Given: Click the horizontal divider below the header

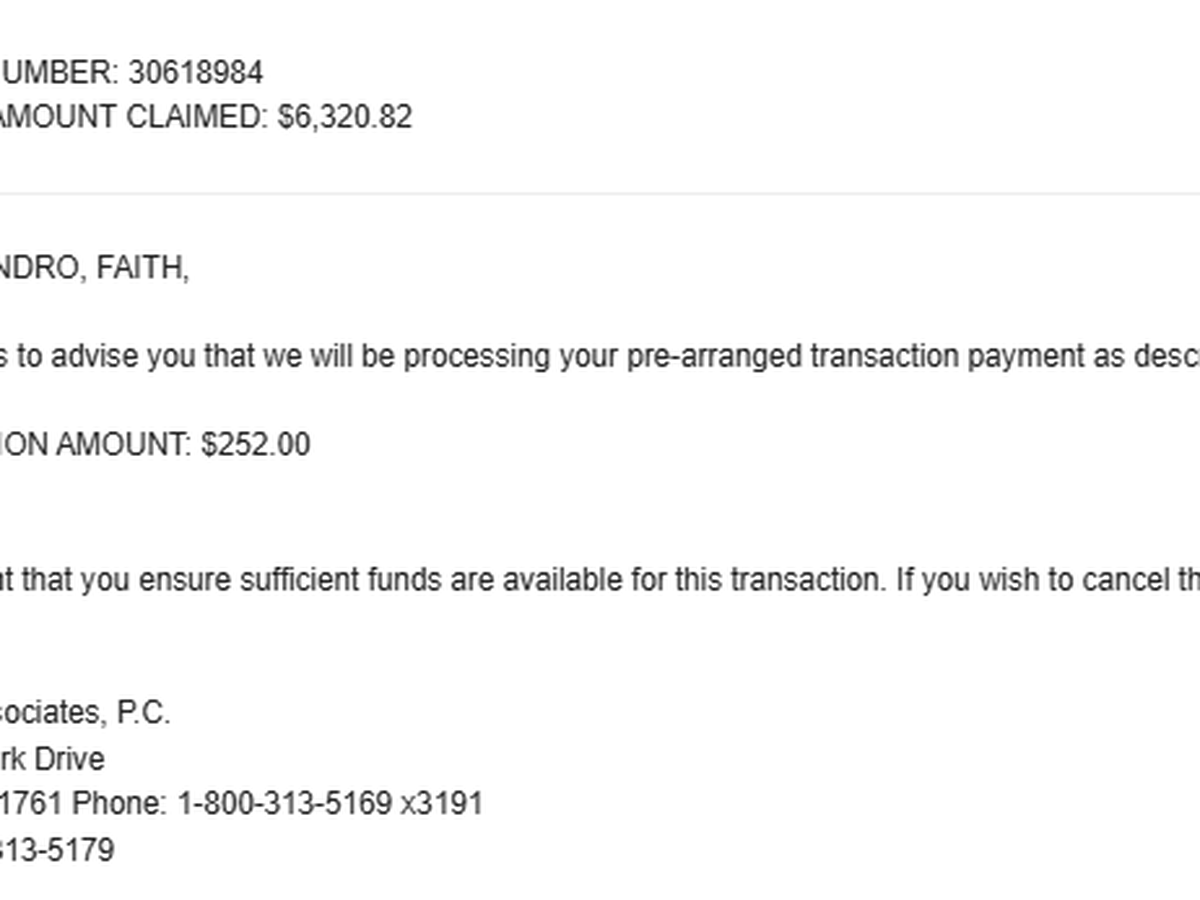Looking at the screenshot, I should tap(600, 194).
